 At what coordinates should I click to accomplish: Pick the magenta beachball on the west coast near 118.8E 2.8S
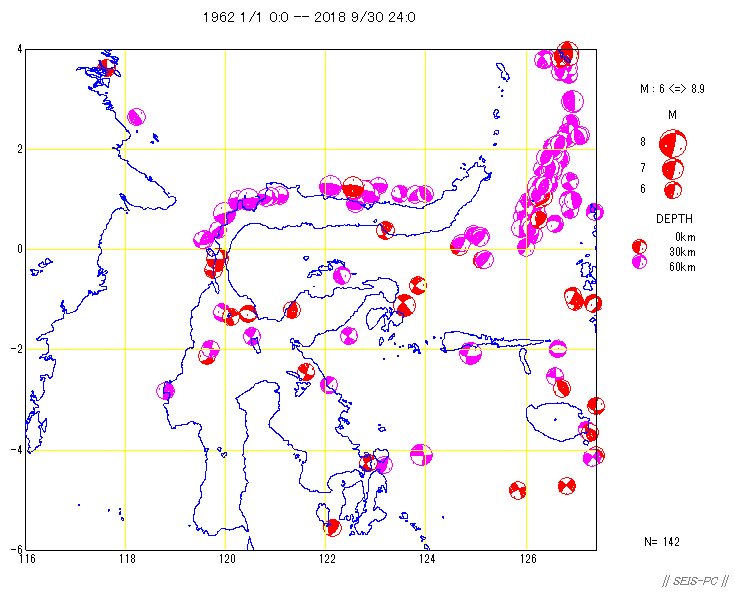[166, 390]
